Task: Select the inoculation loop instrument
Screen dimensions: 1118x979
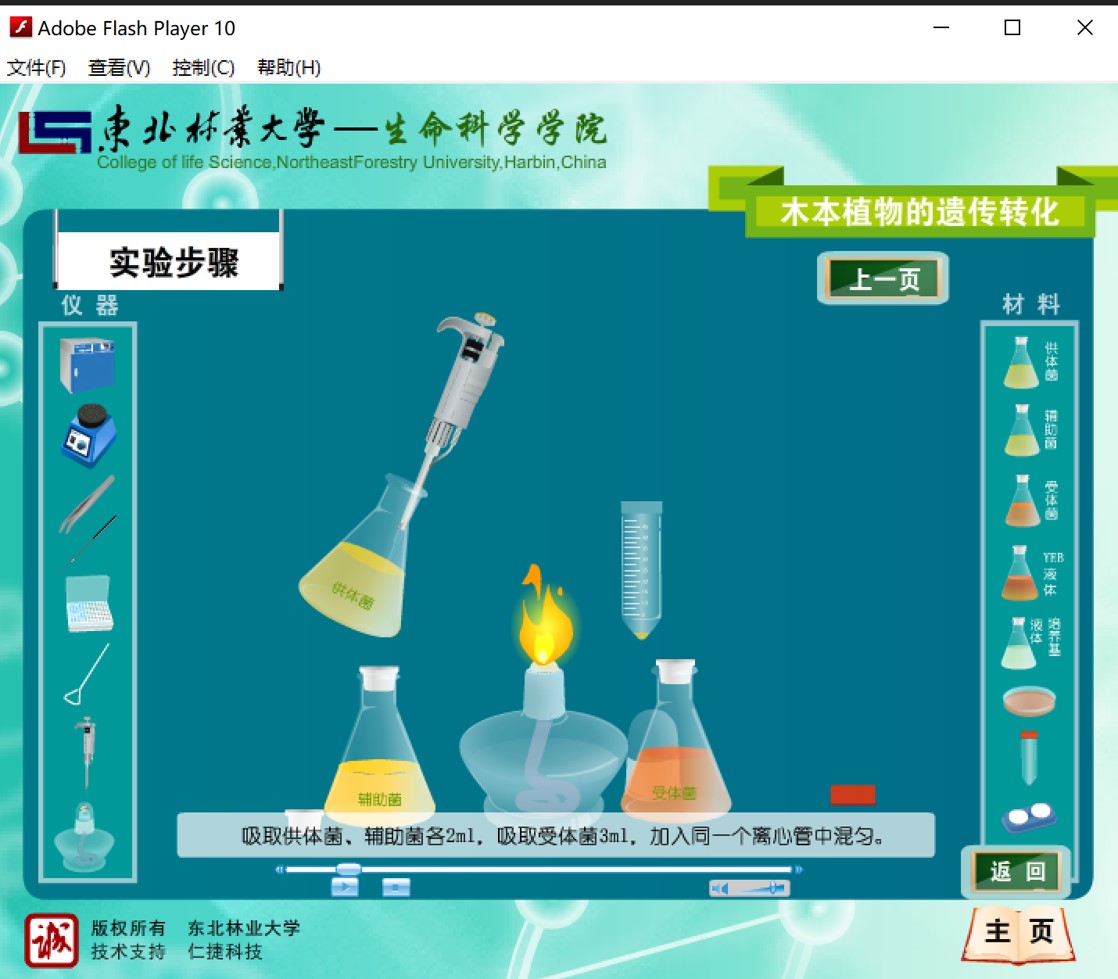Action: [x=87, y=674]
